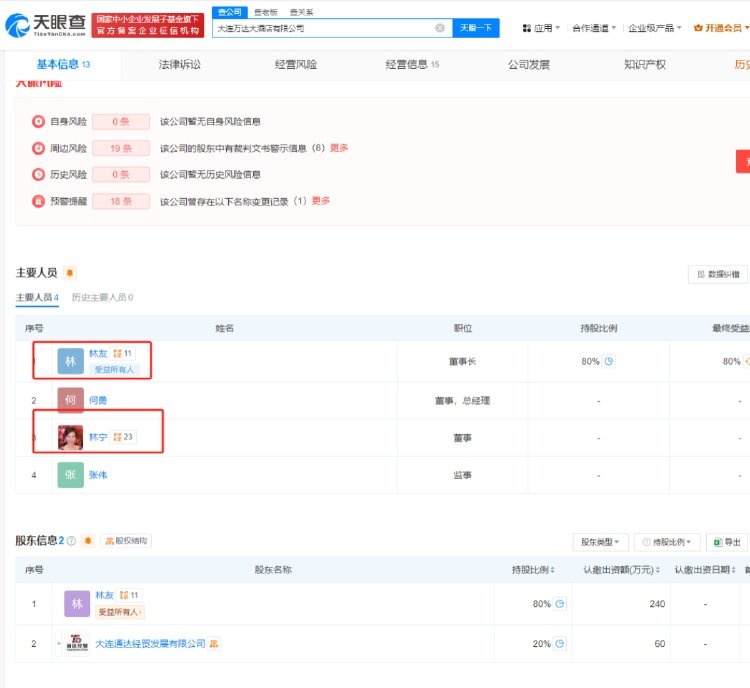Click 林友's avatar in the 主要人员 table

70,361
